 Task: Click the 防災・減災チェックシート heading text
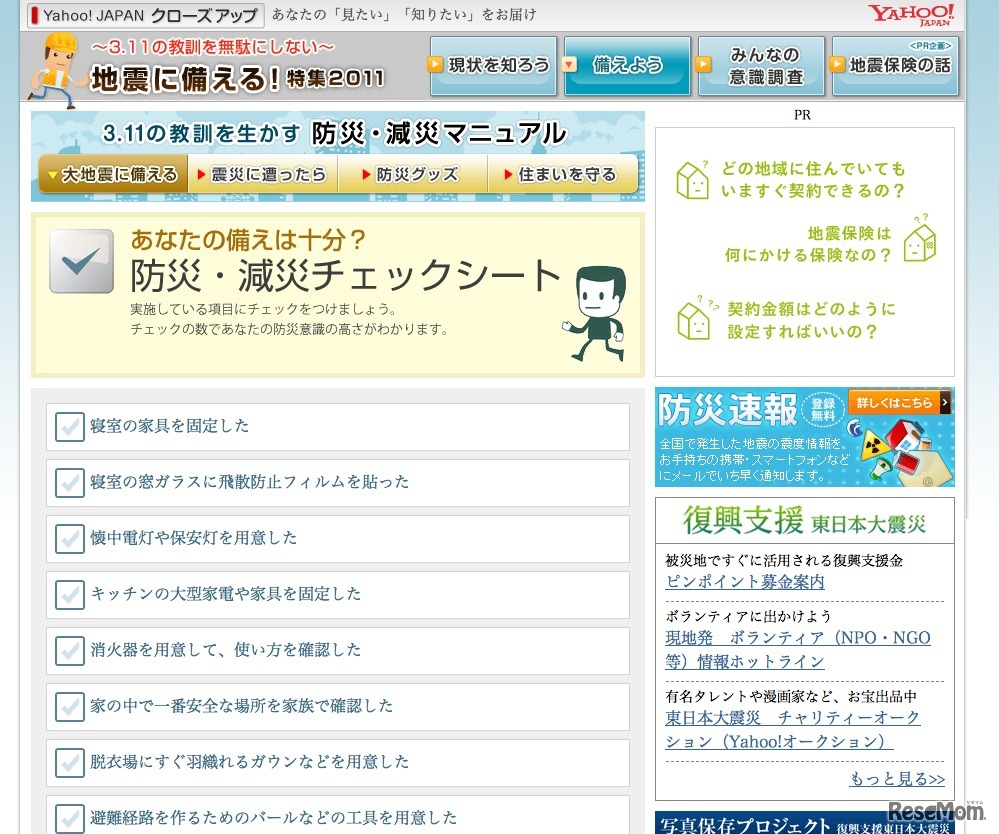coord(345,275)
